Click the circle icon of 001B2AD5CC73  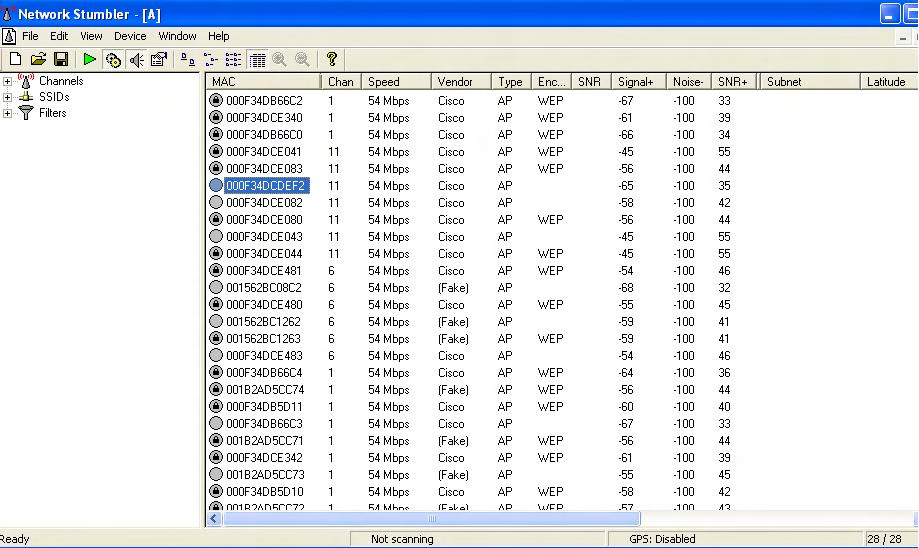click(216, 474)
